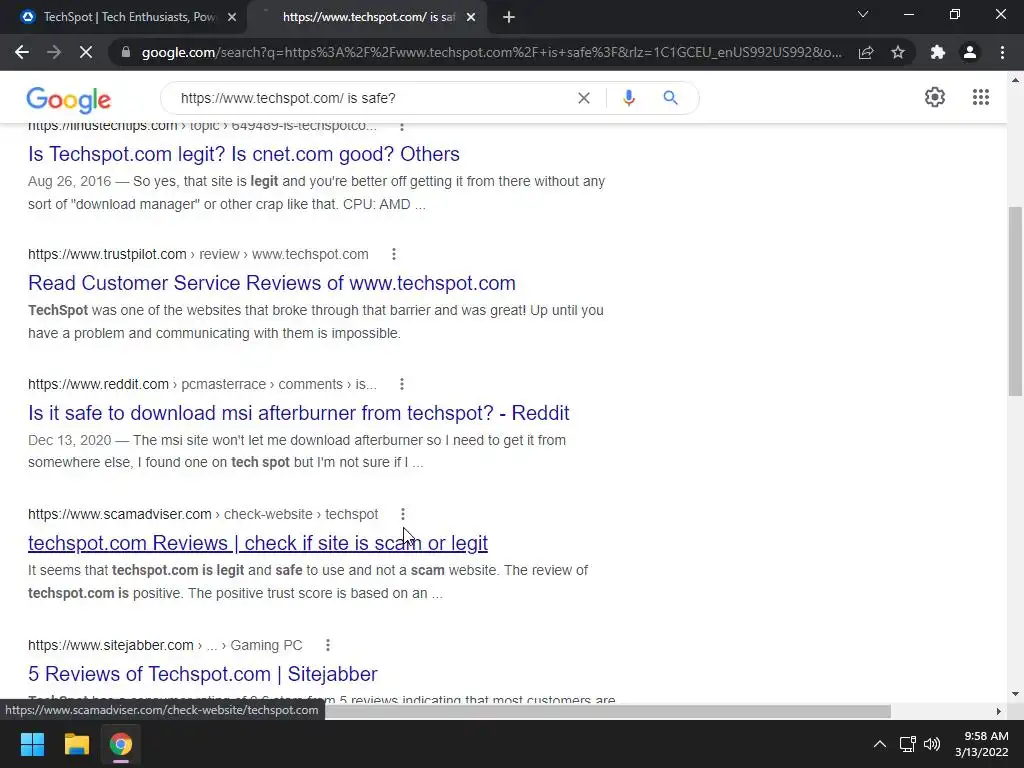Click the scamadviser.com breadcrumb URL
The height and width of the screenshot is (768, 1024).
point(203,514)
